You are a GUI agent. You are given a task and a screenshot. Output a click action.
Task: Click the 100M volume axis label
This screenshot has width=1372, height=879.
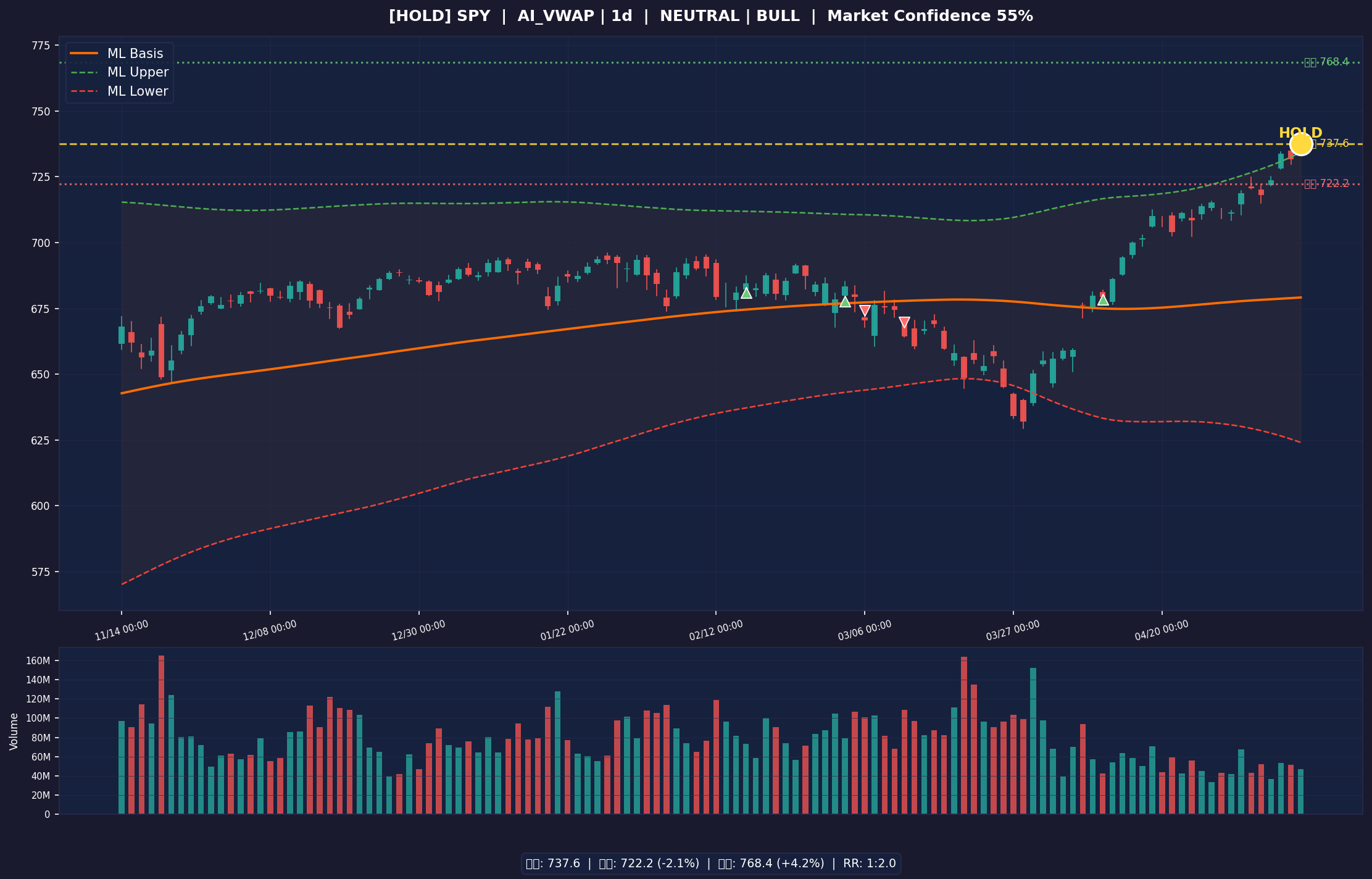coord(38,719)
